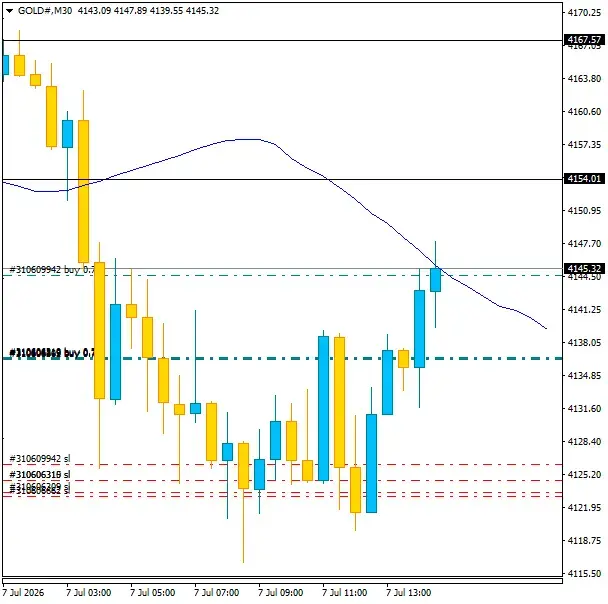The width and height of the screenshot is (608, 604).
Task: Click the 7 Jul 13:00 time label
Action: [x=408, y=593]
